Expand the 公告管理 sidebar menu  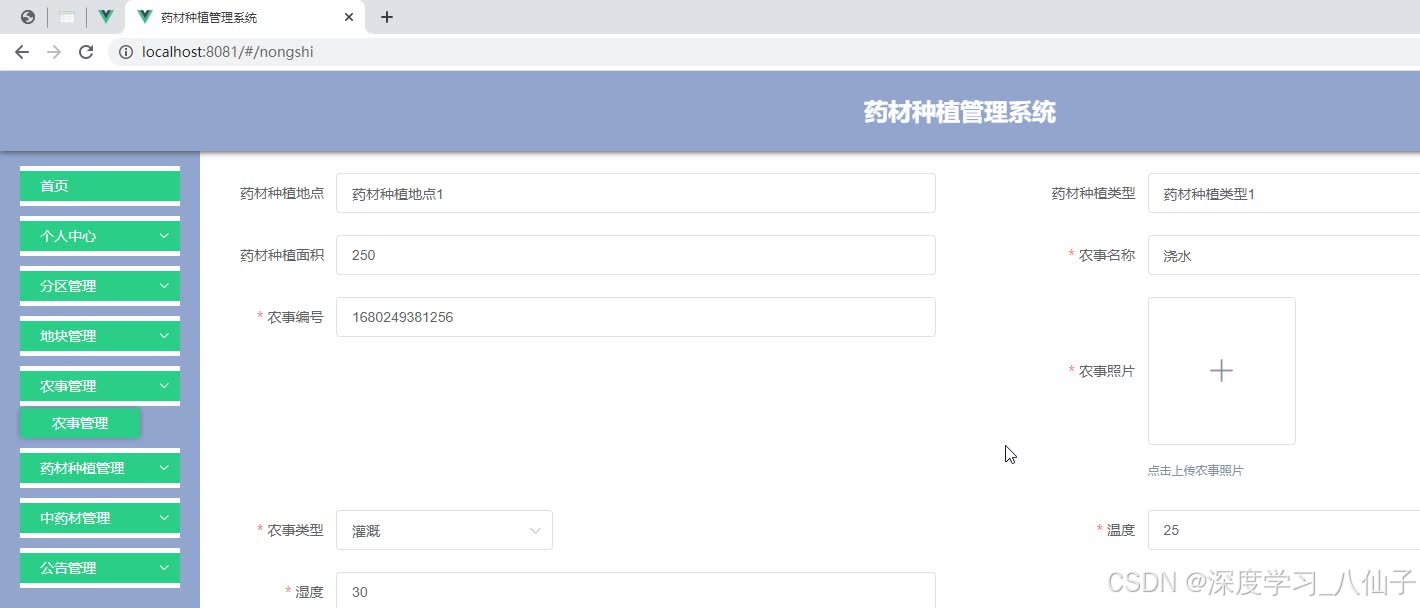tap(99, 567)
